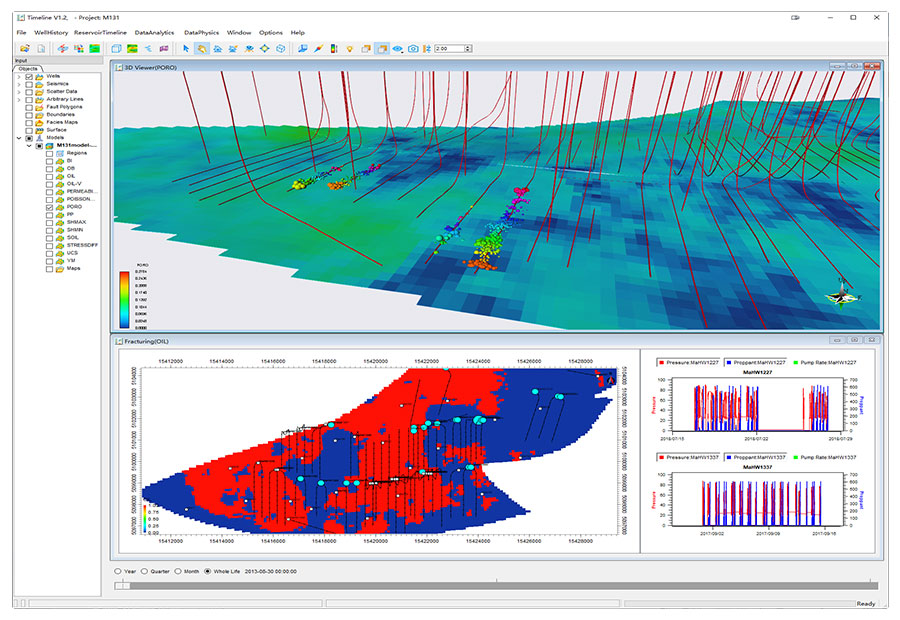Check the SOIL property checkbox

pos(49,238)
